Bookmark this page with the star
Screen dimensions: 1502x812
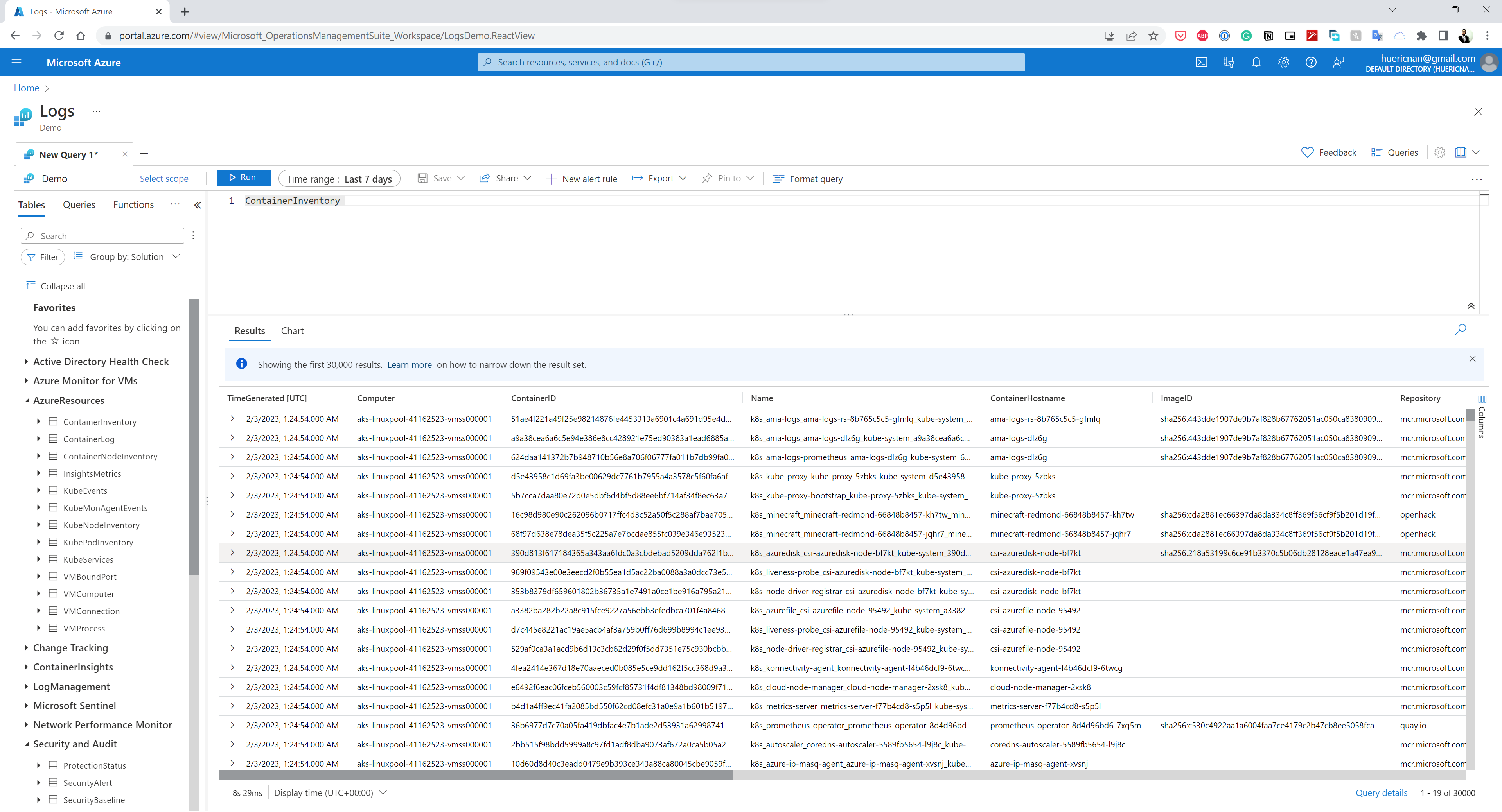[x=1153, y=36]
